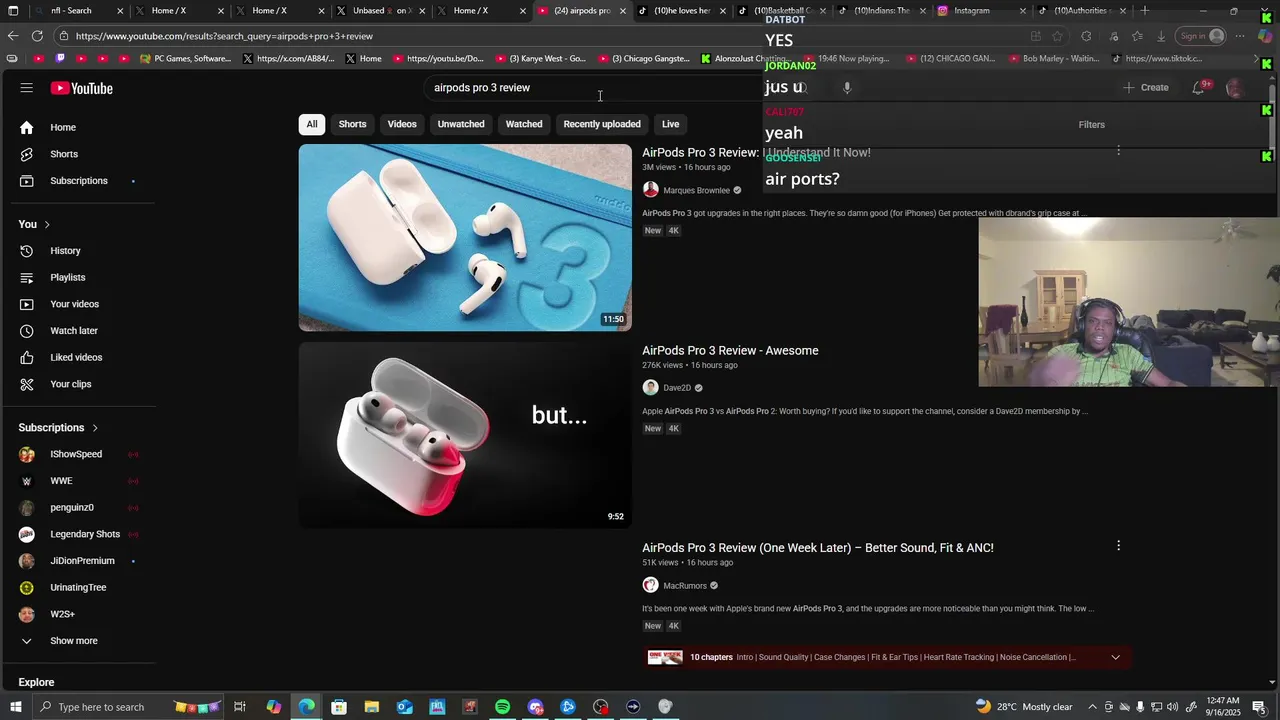1280x720 pixels.
Task: Select the Unwatched filter chip
Action: click(461, 124)
